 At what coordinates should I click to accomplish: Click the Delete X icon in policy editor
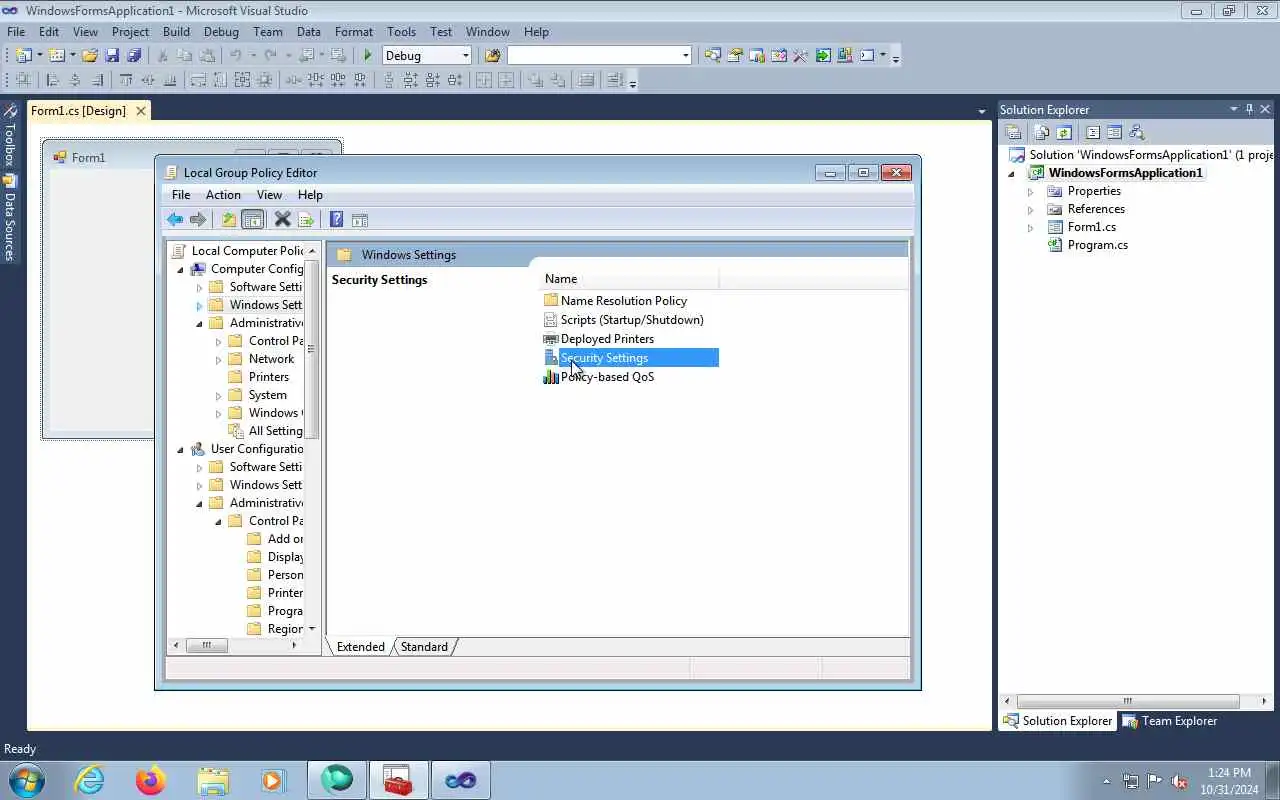click(x=282, y=220)
